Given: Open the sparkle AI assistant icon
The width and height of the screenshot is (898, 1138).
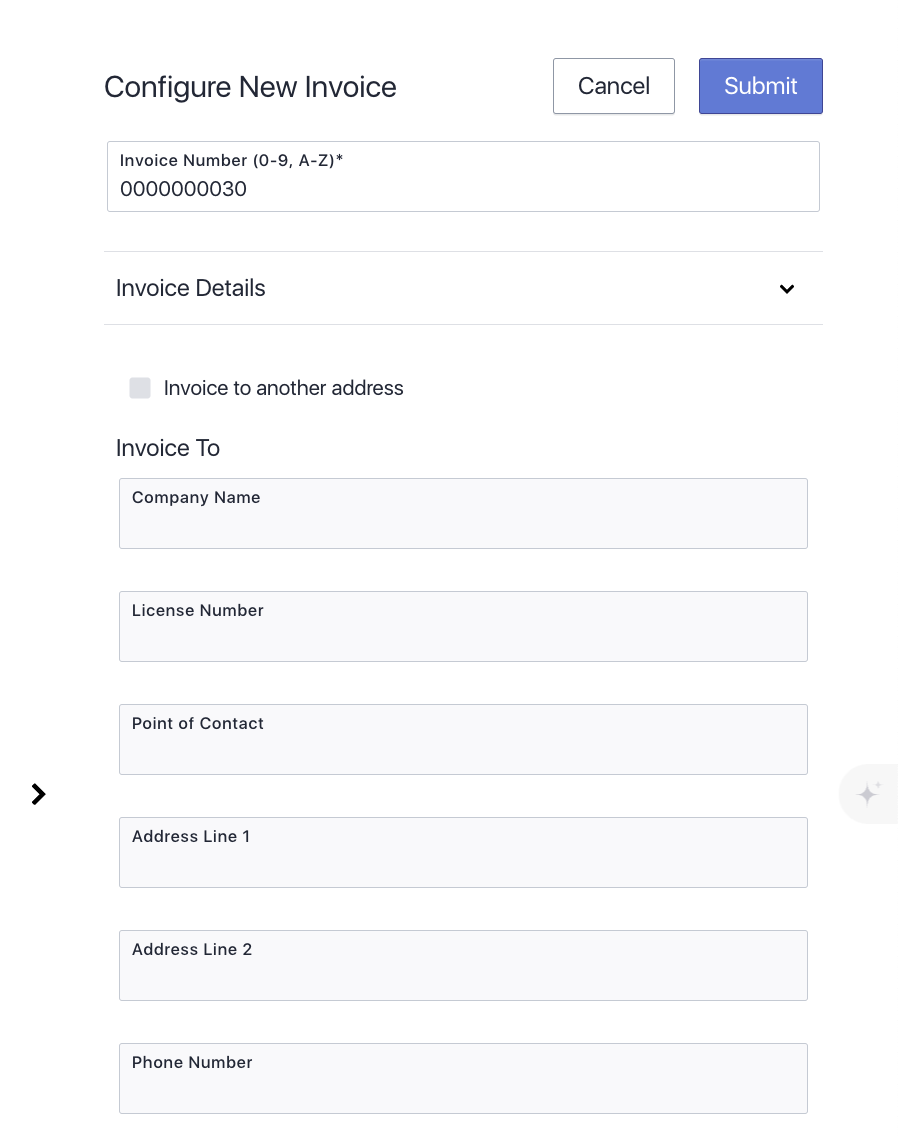Looking at the screenshot, I should [x=868, y=793].
